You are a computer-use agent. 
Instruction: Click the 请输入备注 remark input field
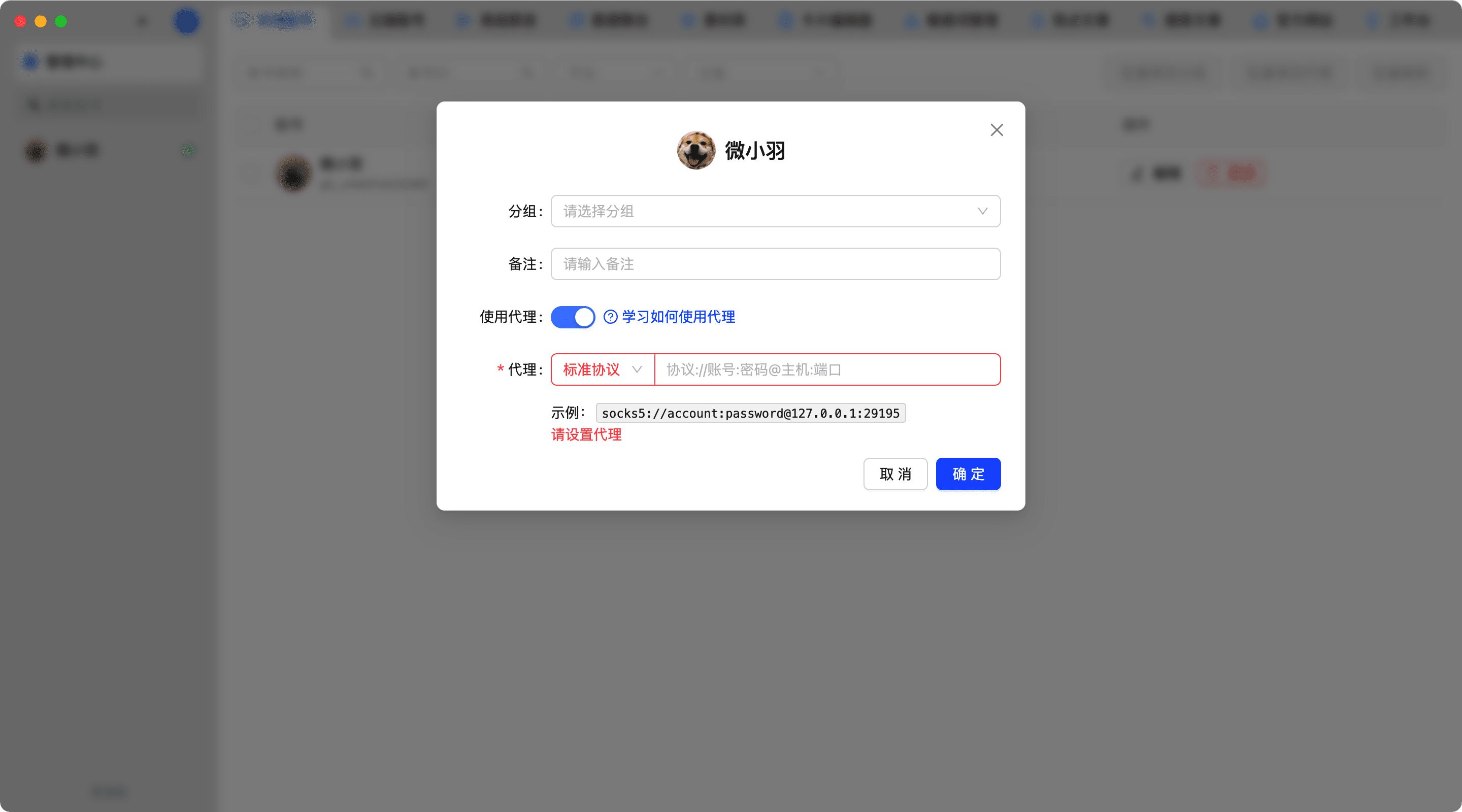[x=775, y=264]
